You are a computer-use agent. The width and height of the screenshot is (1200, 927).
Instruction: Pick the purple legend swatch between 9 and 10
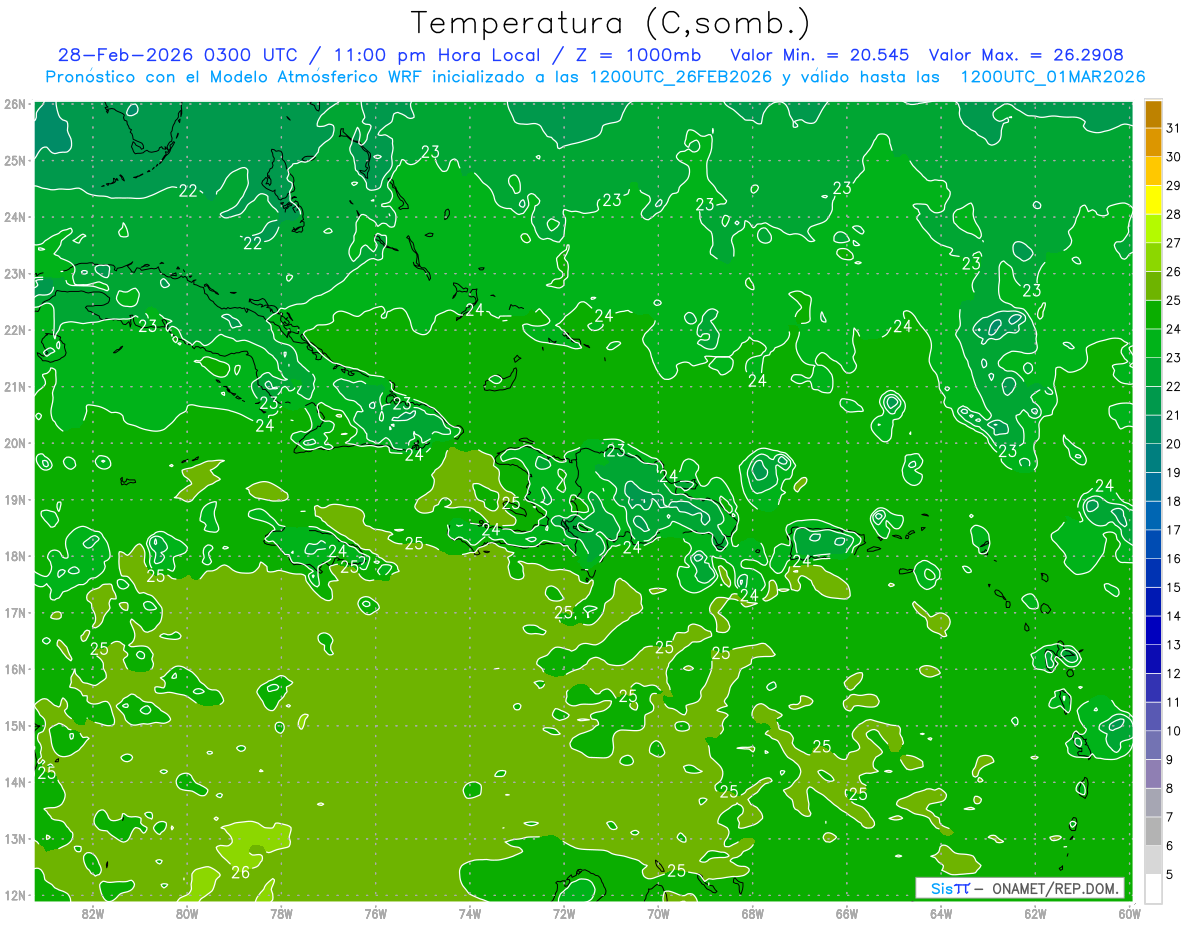tap(1153, 746)
